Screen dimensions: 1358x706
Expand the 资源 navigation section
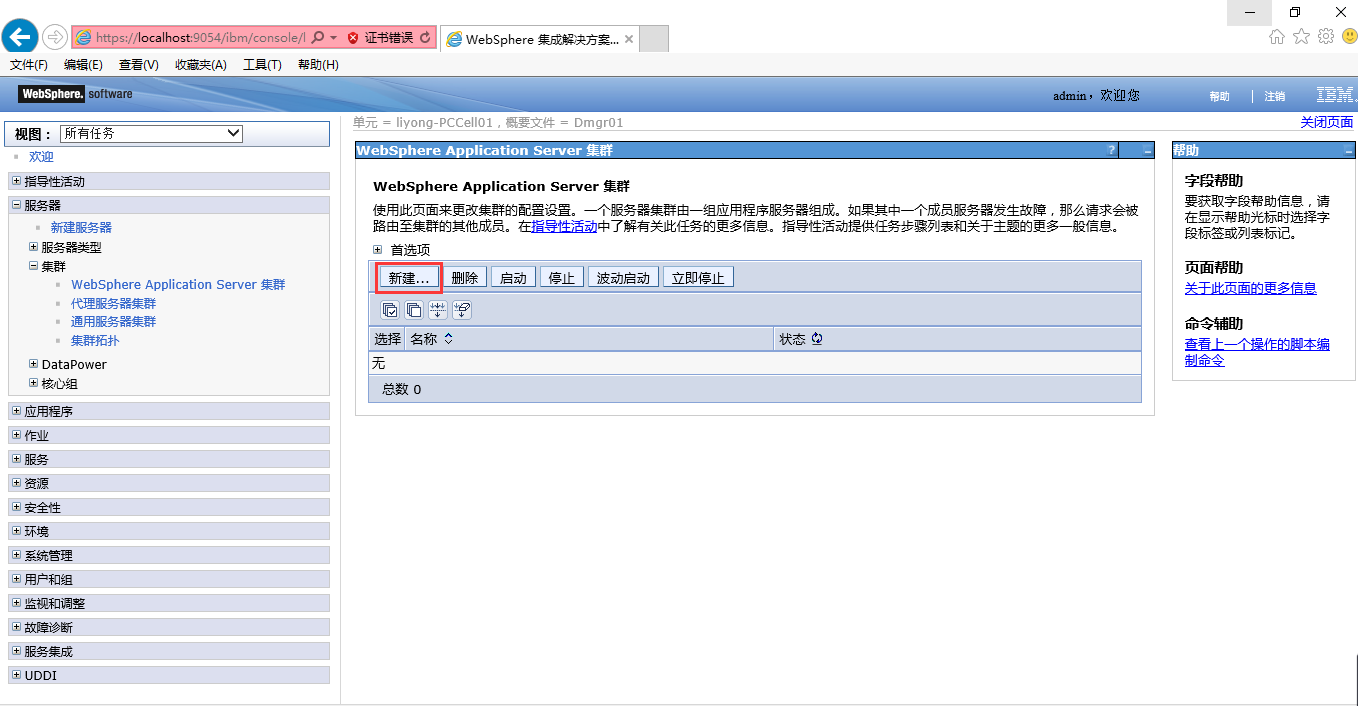[15, 483]
